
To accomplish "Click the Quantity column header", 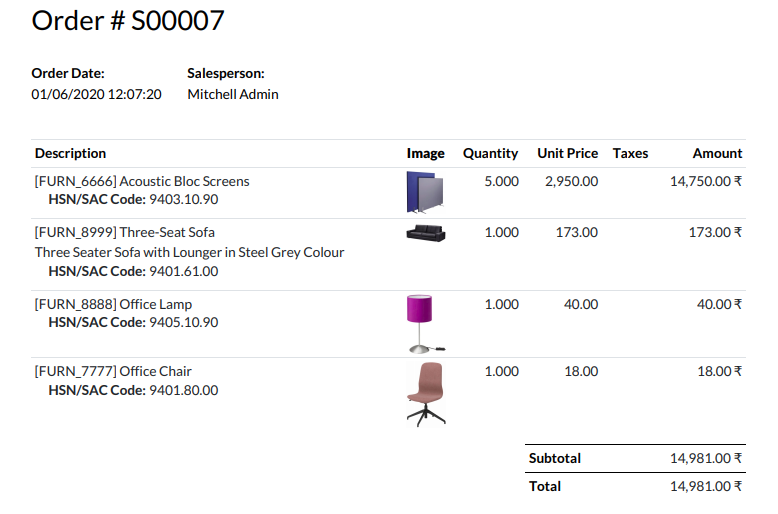I will pyautogui.click(x=490, y=153).
